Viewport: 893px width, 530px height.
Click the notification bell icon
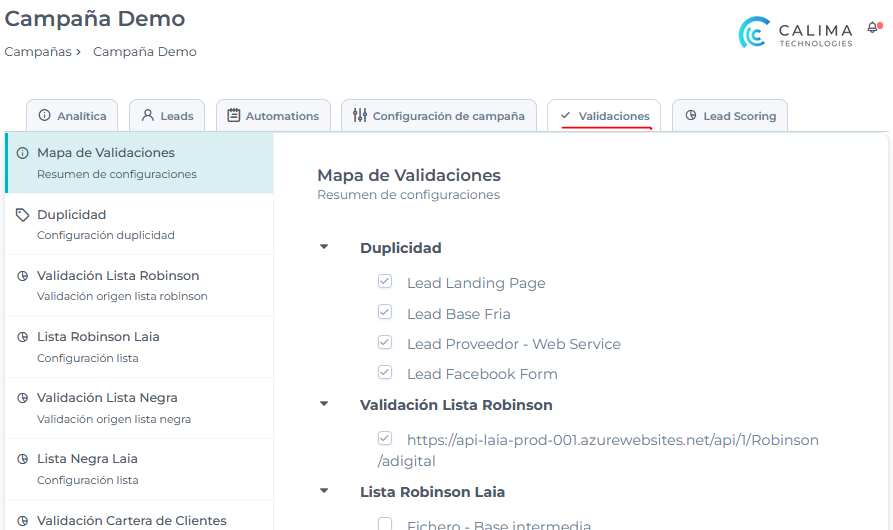[871, 28]
